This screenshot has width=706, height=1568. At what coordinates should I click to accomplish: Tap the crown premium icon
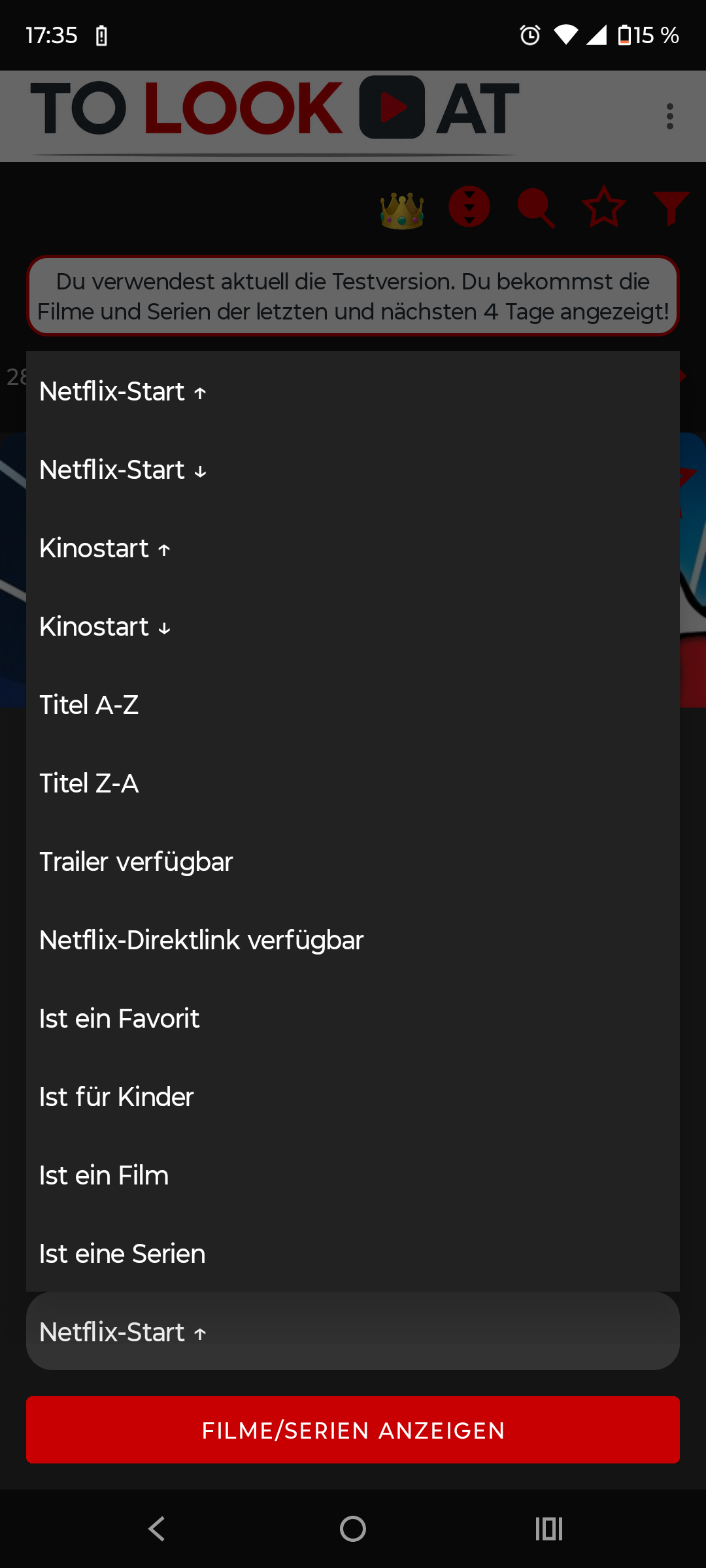click(x=402, y=210)
